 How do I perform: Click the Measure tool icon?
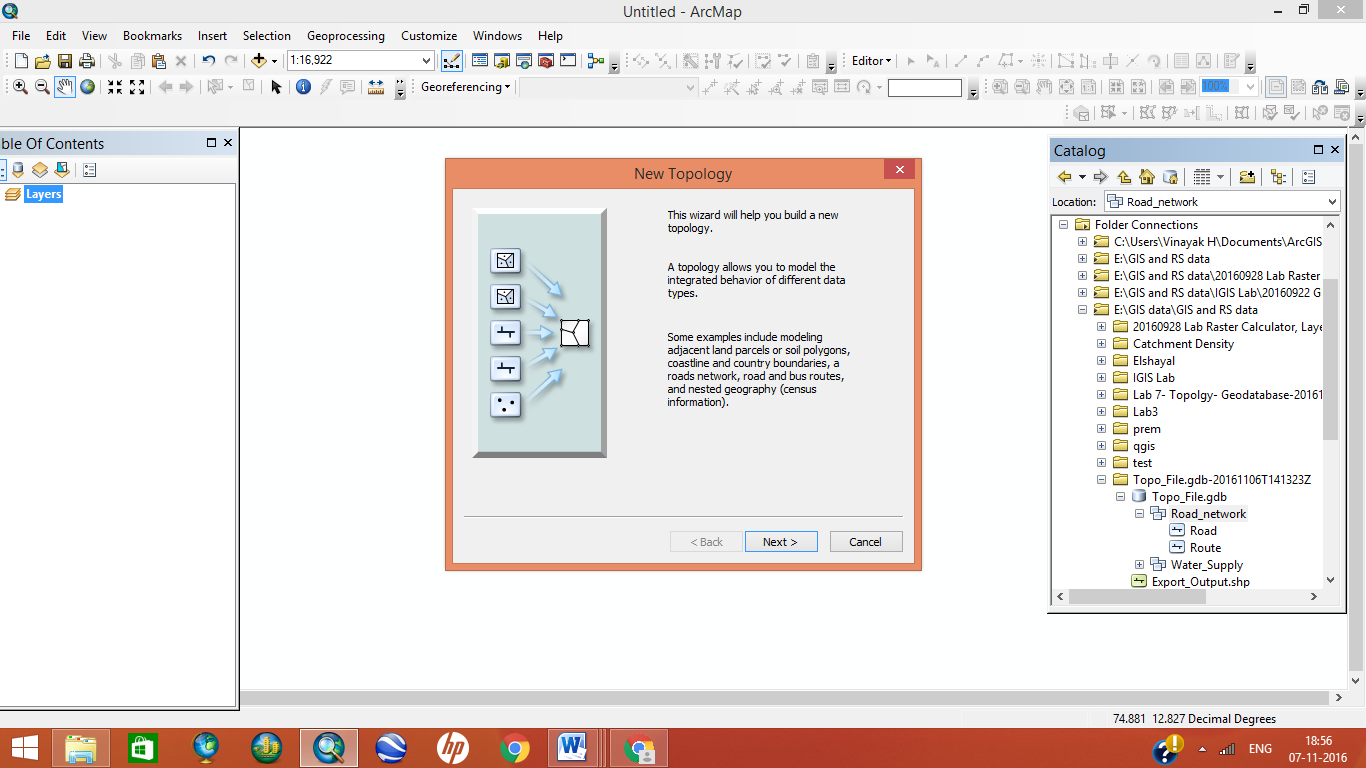click(x=375, y=87)
